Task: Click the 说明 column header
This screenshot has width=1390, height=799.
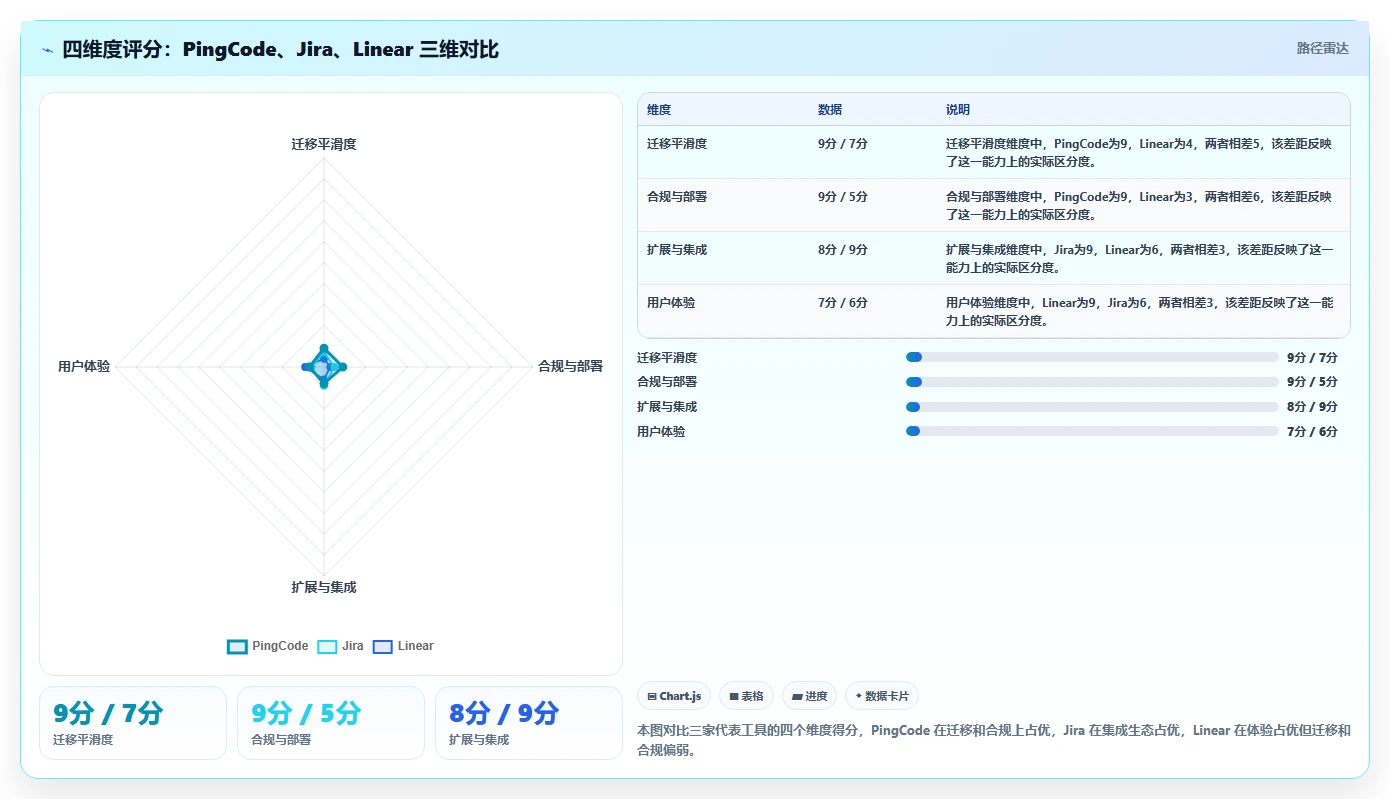Action: (958, 110)
